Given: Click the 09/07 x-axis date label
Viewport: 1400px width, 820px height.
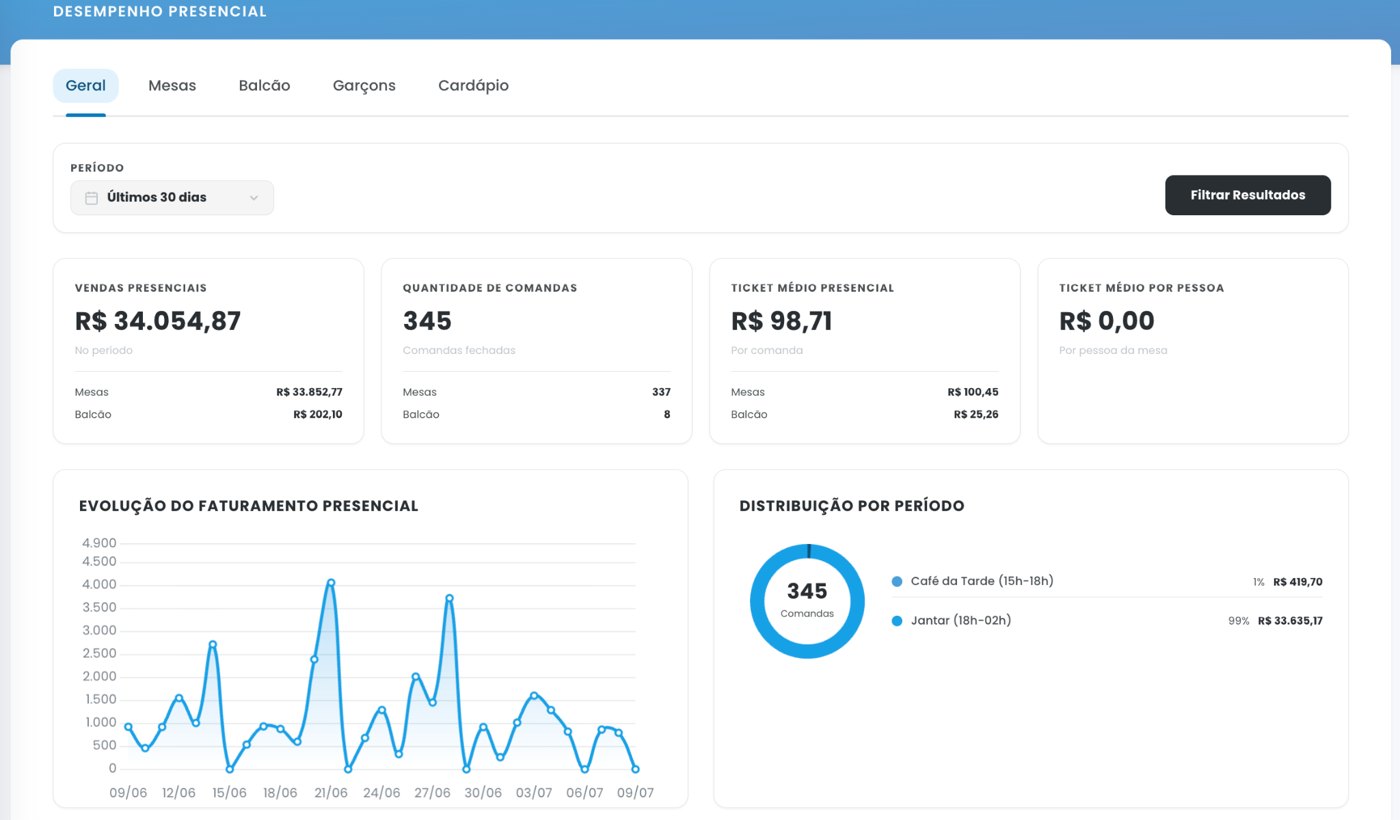Looking at the screenshot, I should point(635,793).
